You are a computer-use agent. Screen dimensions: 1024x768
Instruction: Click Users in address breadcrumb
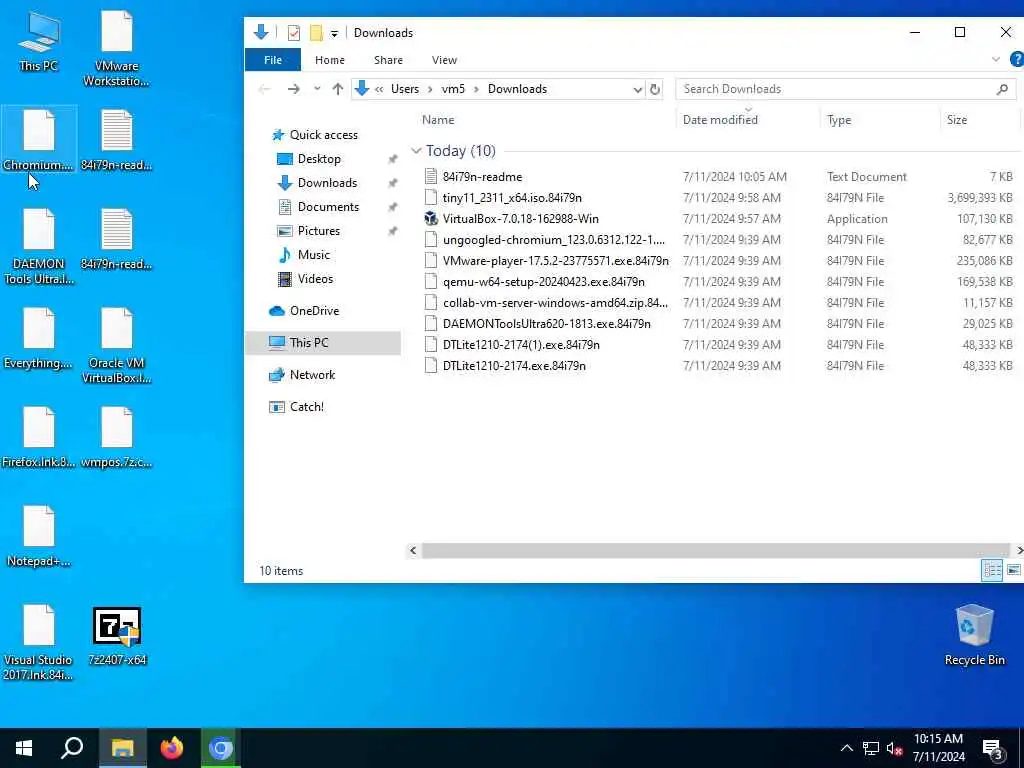(404, 89)
